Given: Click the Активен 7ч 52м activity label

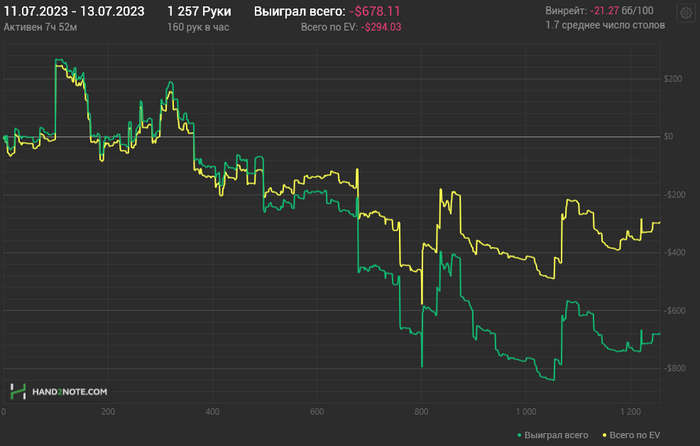Looking at the screenshot, I should (40, 27).
